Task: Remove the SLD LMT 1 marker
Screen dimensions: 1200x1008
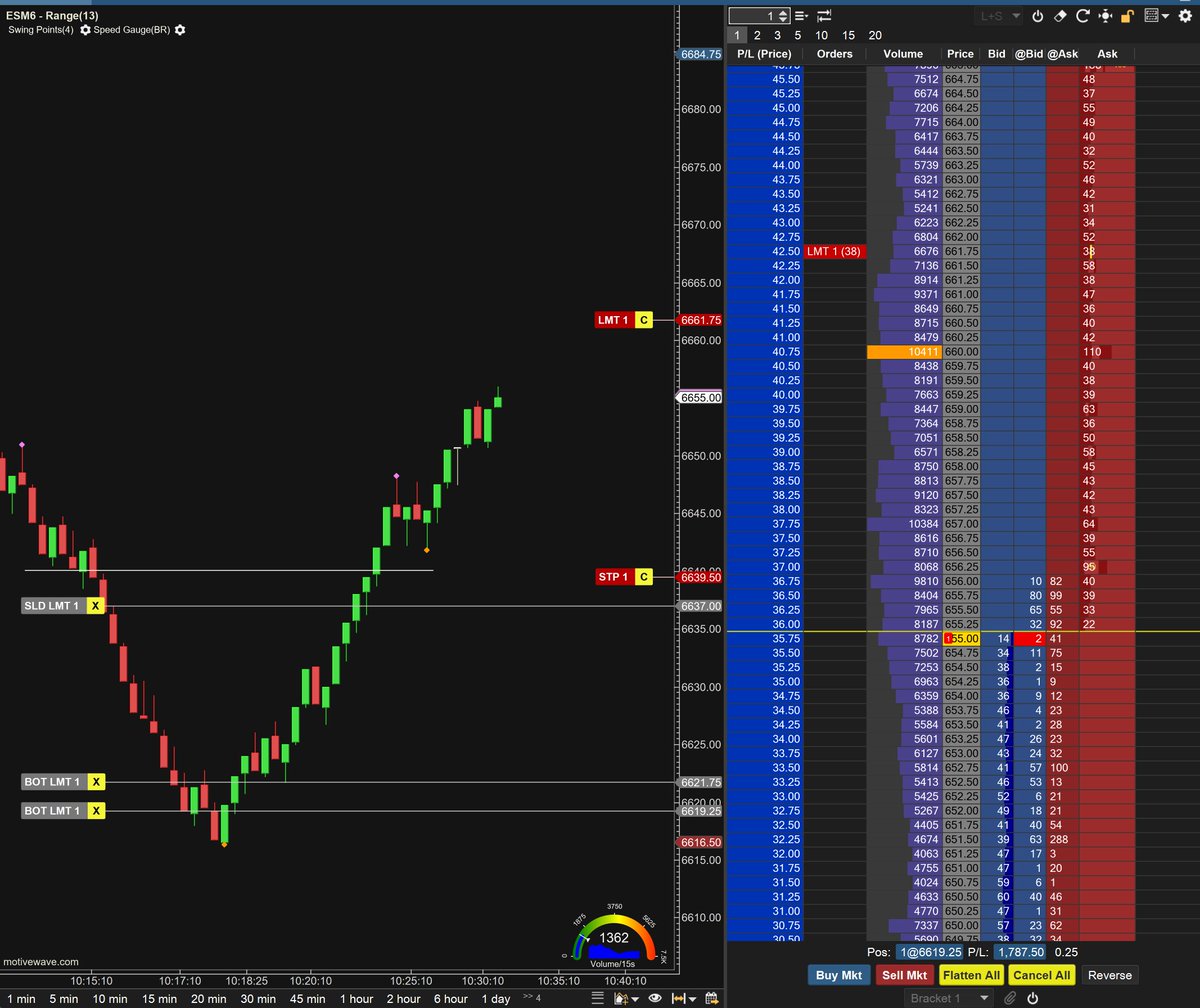Action: point(95,606)
